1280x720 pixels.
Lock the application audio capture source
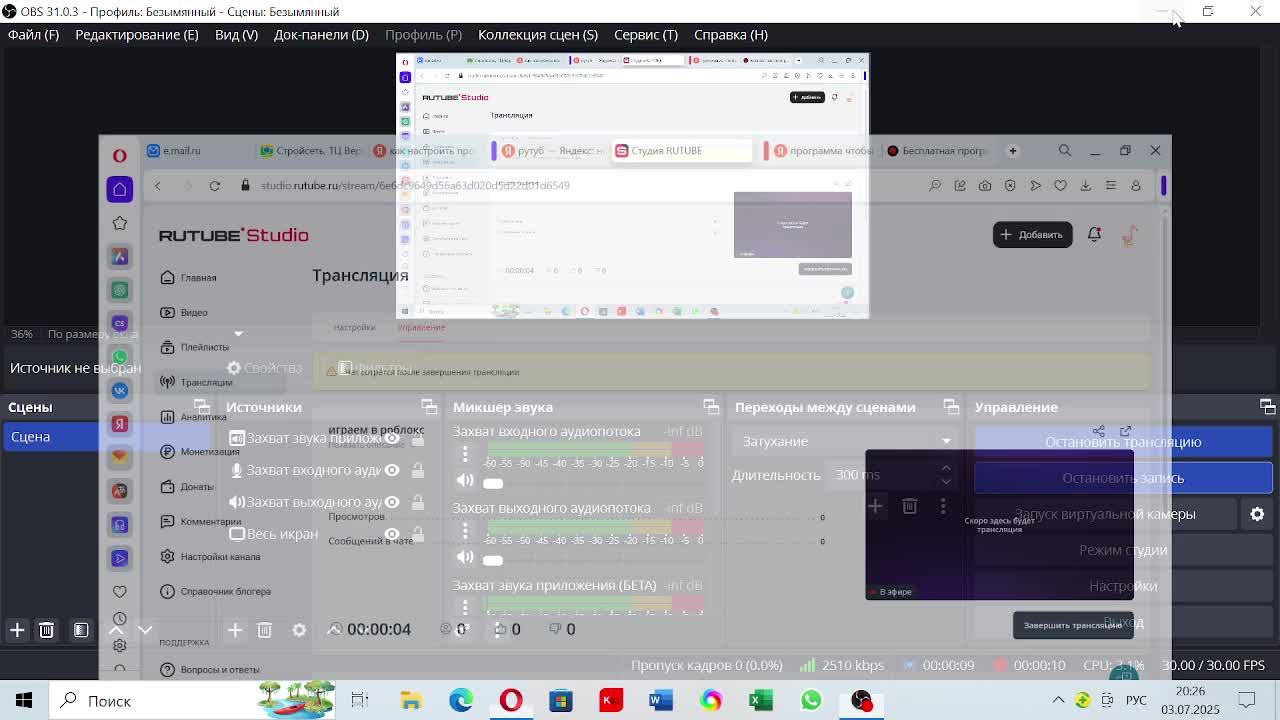(x=418, y=438)
